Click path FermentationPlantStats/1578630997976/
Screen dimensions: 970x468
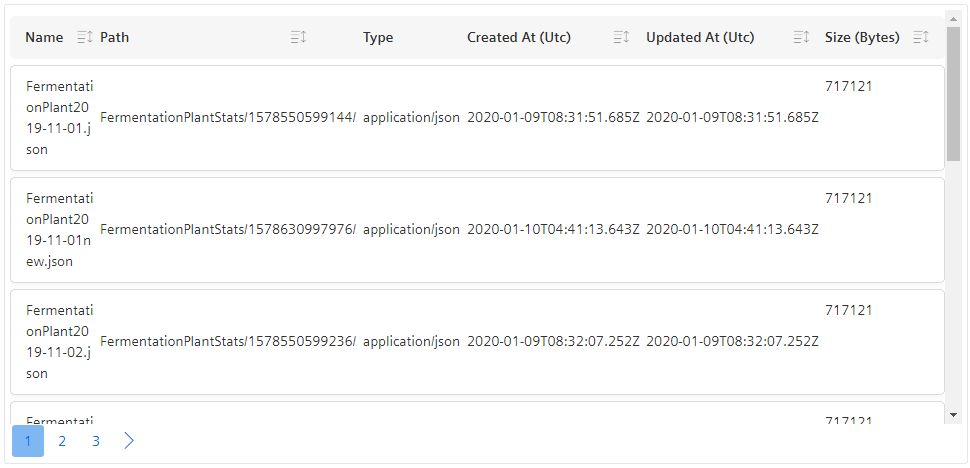(228, 230)
